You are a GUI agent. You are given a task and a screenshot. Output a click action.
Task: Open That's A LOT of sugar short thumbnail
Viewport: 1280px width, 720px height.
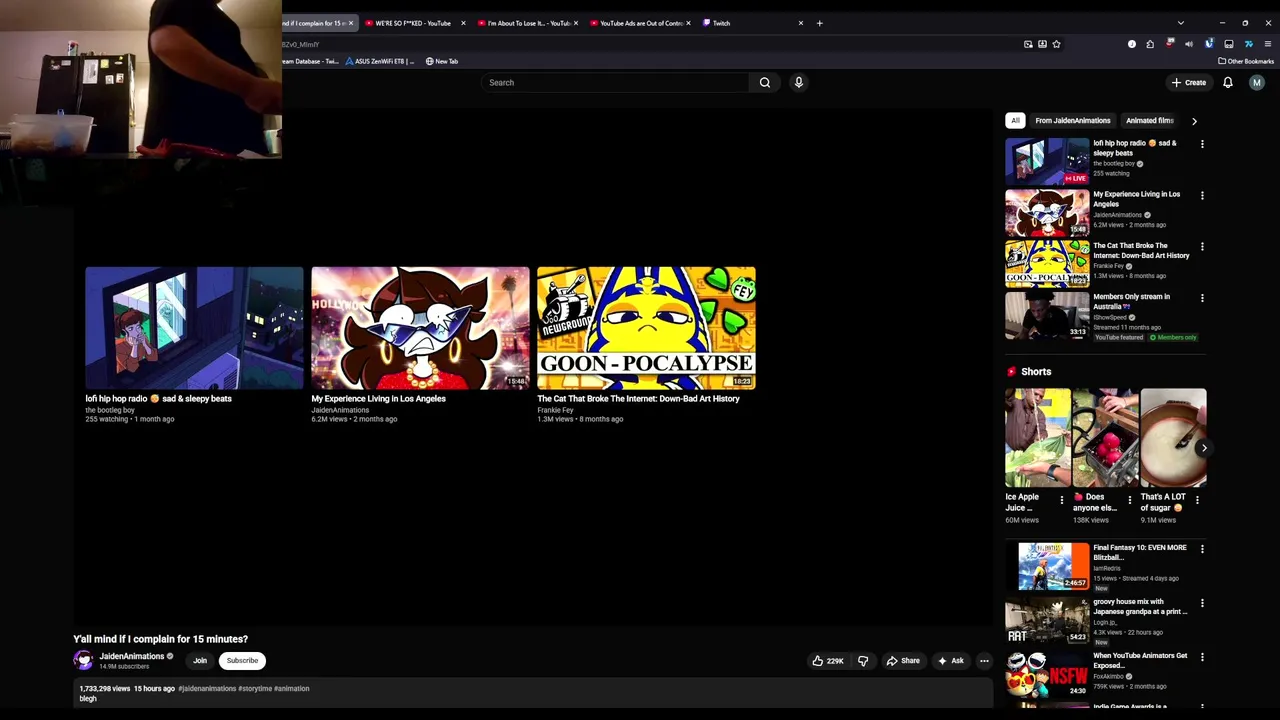tap(1174, 438)
